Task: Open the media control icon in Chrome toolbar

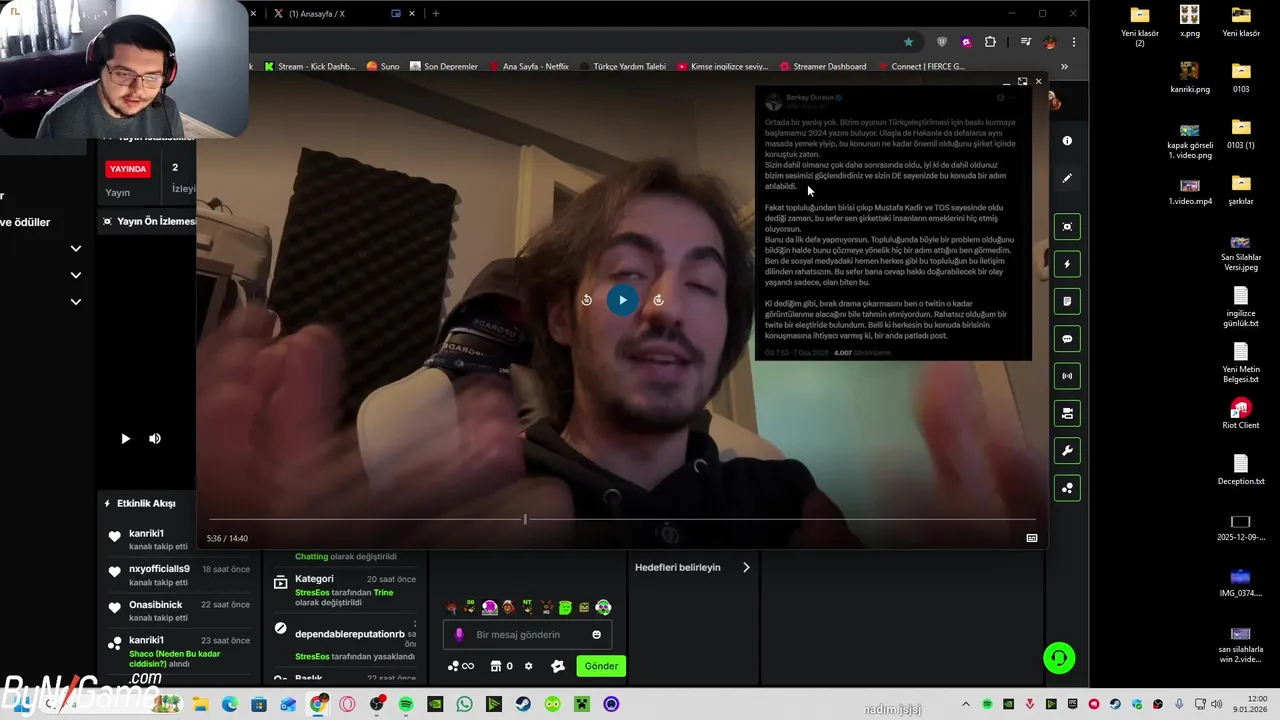Action: click(1026, 42)
